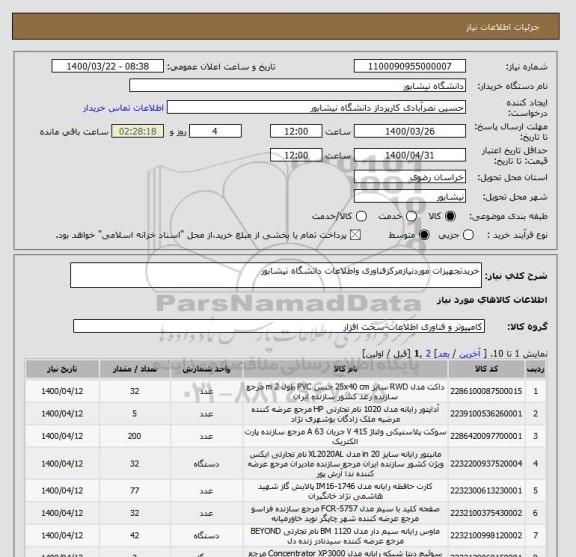Click the RWD duct item name in row 1
Viewport: 576px width, 557px height.
coord(345,392)
